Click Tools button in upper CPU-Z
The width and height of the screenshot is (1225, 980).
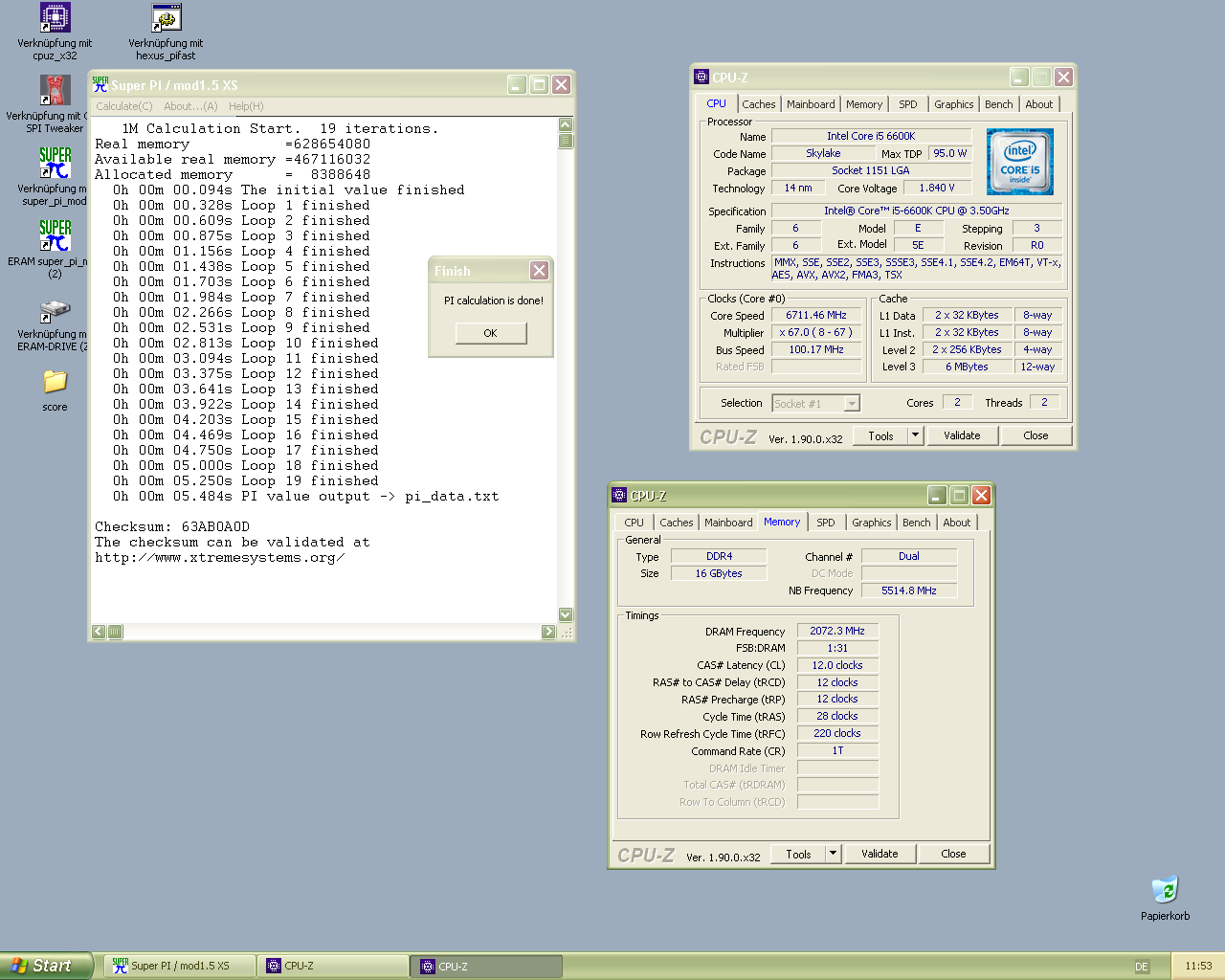pos(880,436)
